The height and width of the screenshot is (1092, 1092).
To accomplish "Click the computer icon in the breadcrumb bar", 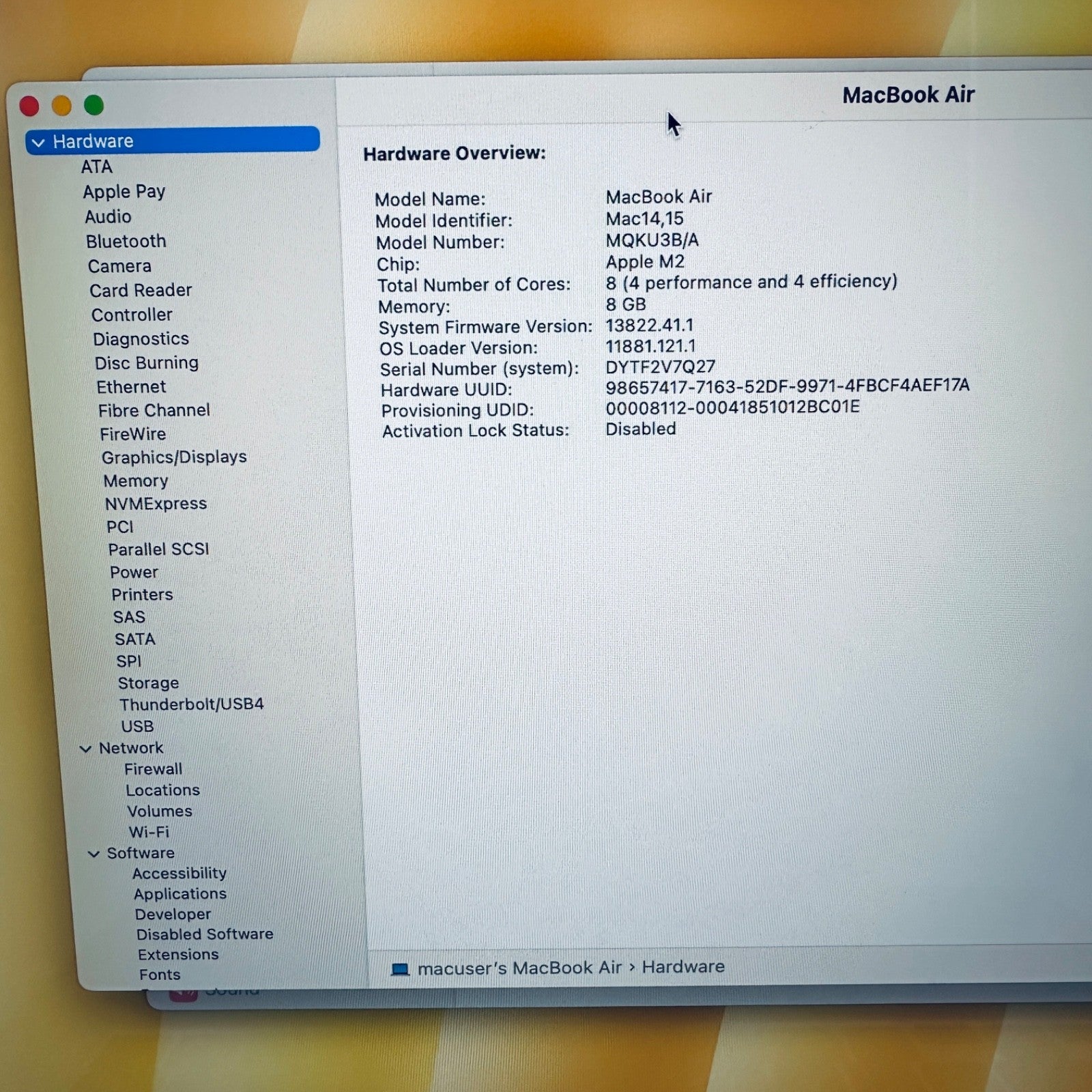I will click(399, 967).
